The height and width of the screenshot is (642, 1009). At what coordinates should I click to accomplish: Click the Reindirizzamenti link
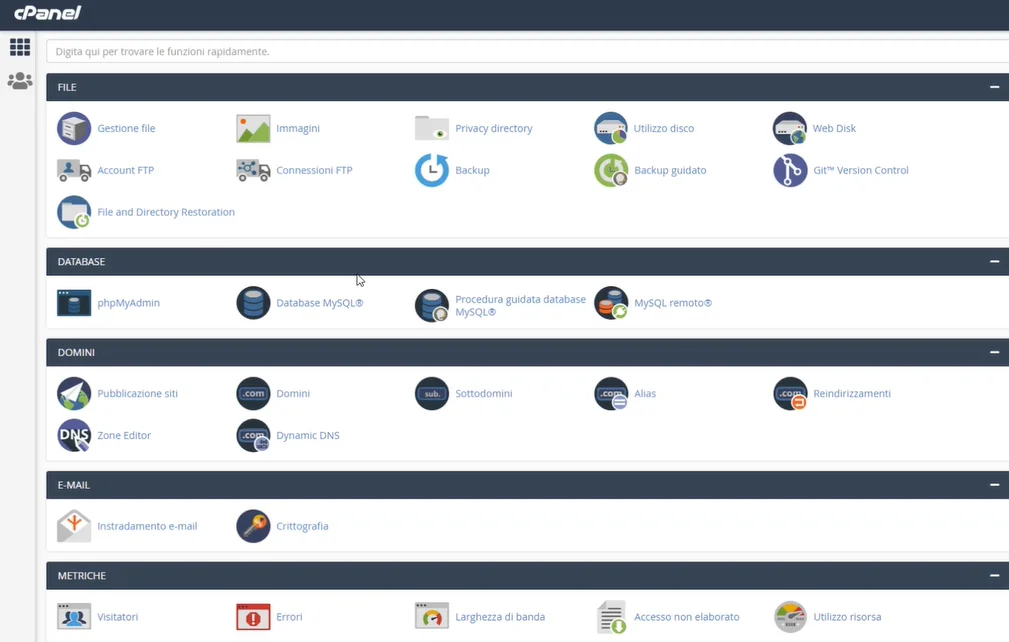click(x=852, y=394)
